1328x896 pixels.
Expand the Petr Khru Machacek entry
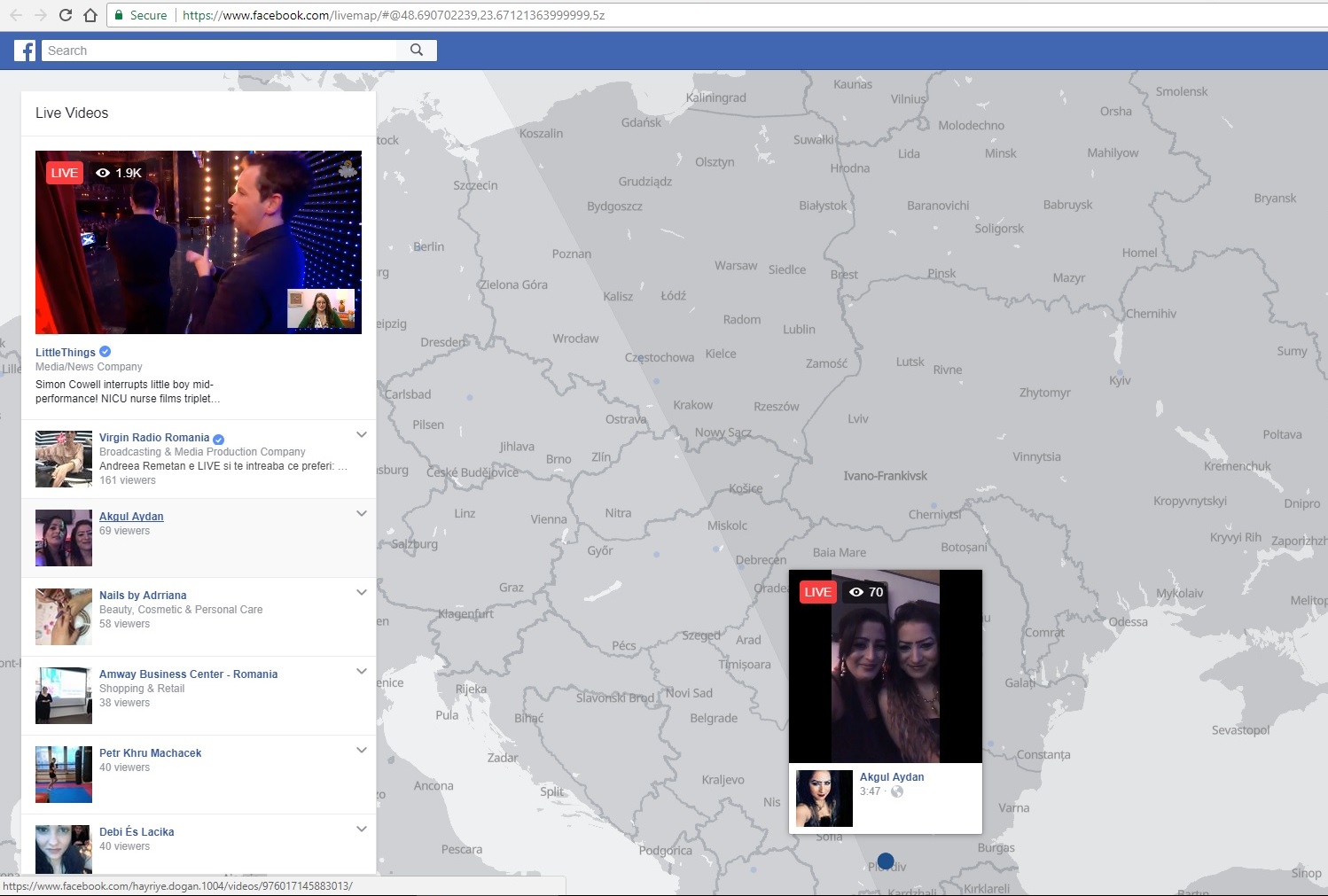pos(361,750)
